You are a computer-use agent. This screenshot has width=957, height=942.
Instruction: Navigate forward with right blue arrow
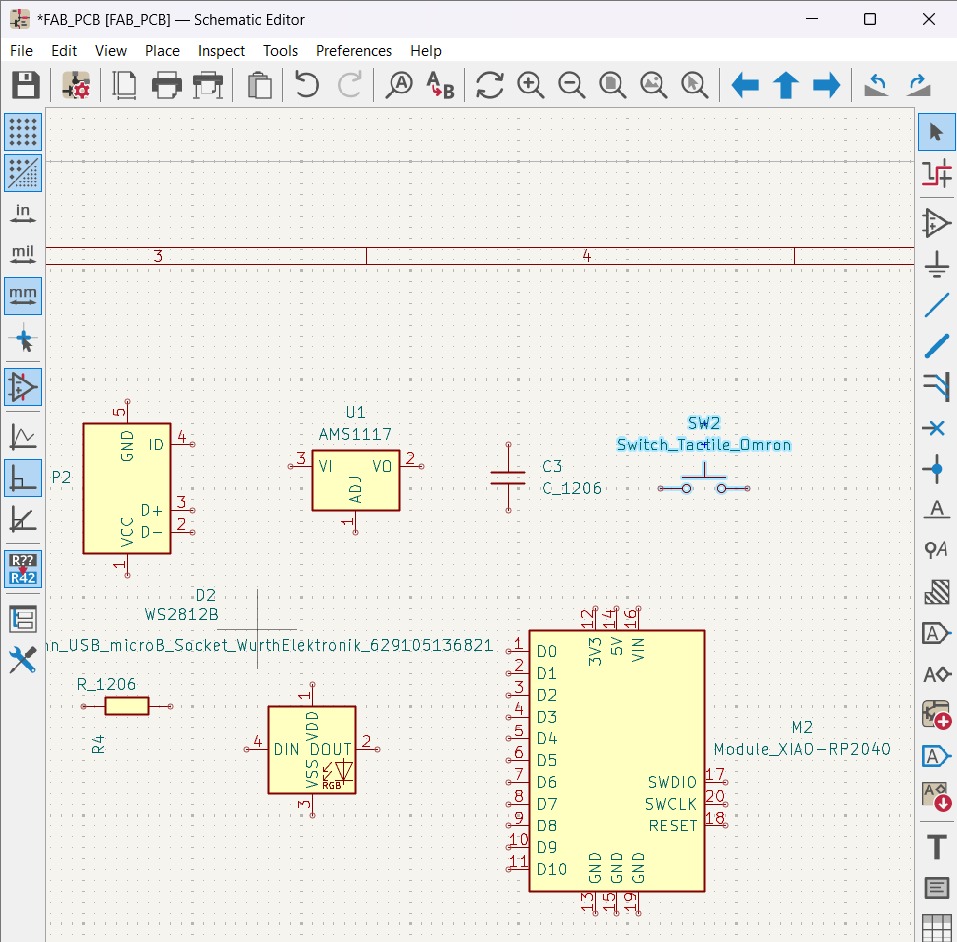tap(826, 85)
